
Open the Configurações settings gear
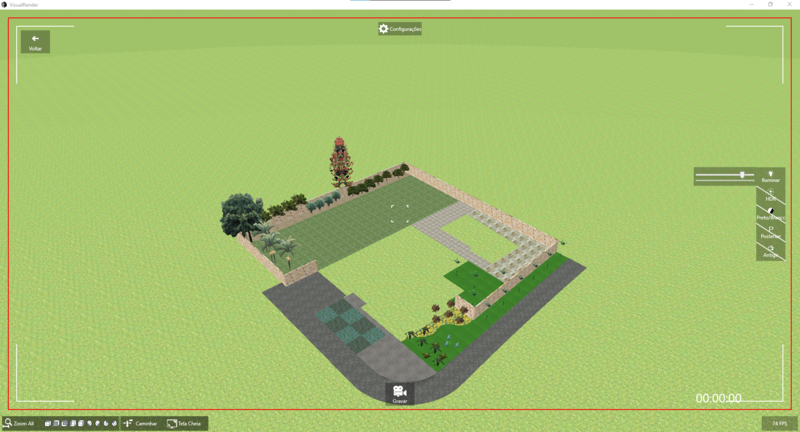[384, 29]
